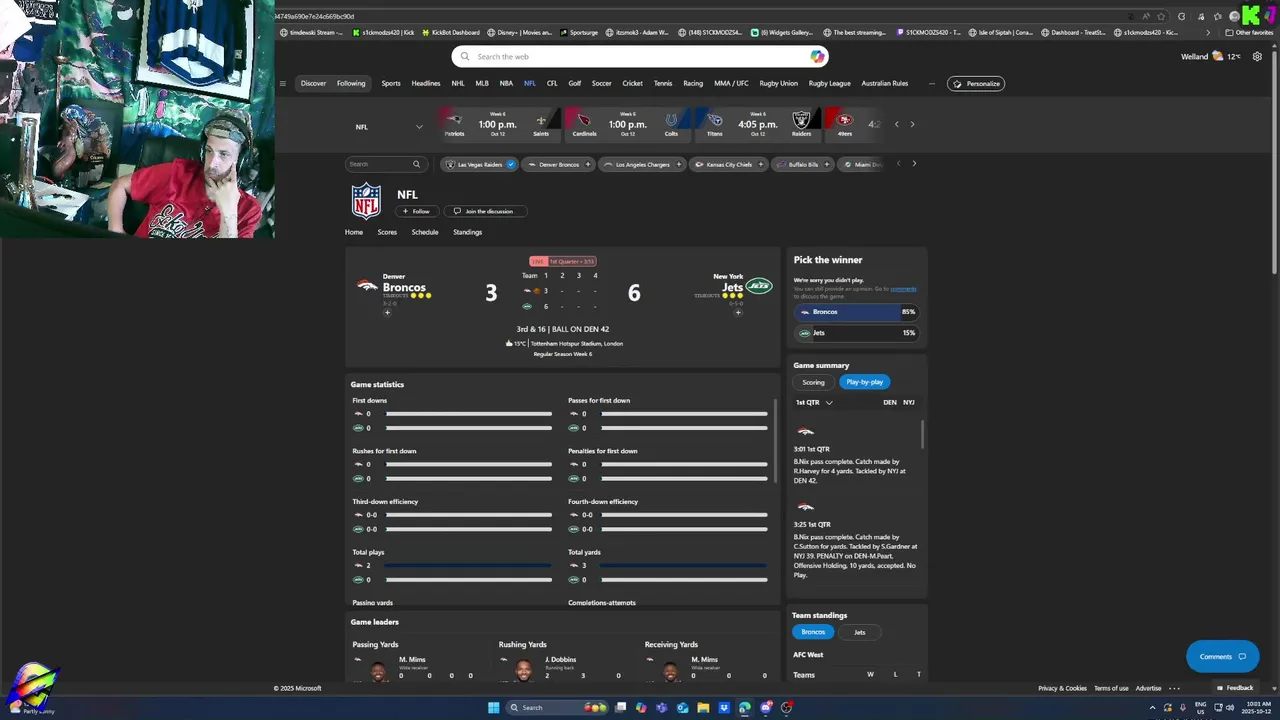Click the NFL shield logo
The image size is (1280, 720).
tap(366, 201)
